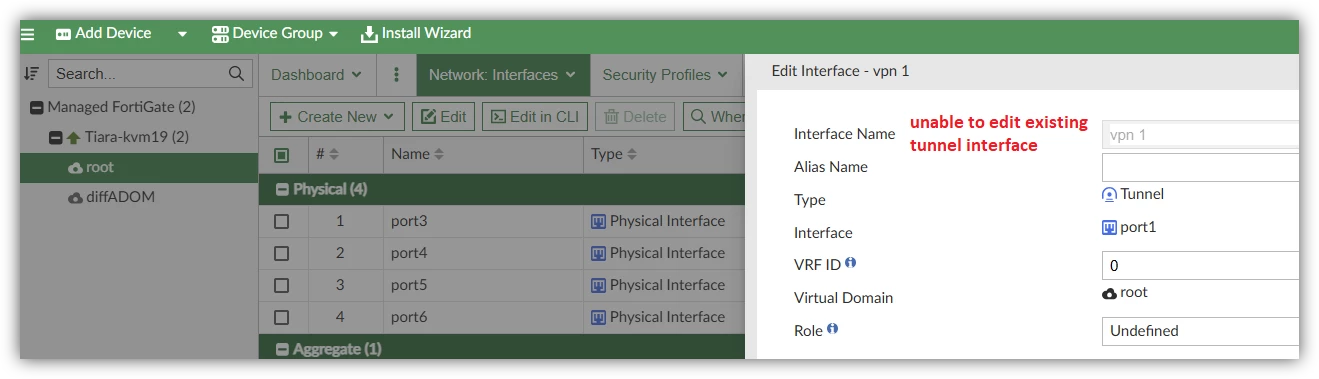The image size is (1319, 379).
Task: Open the Role dropdown set to Undefined
Action: click(1200, 331)
